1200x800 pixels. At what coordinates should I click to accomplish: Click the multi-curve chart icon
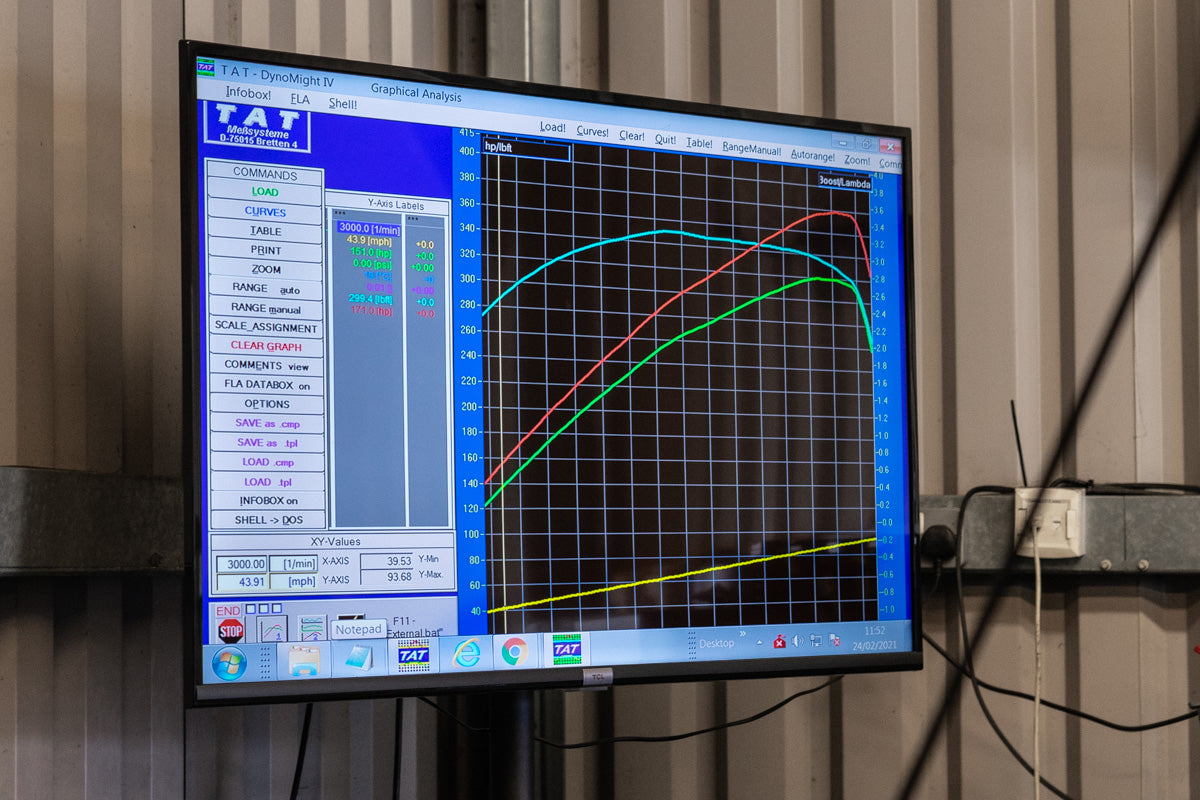312,628
